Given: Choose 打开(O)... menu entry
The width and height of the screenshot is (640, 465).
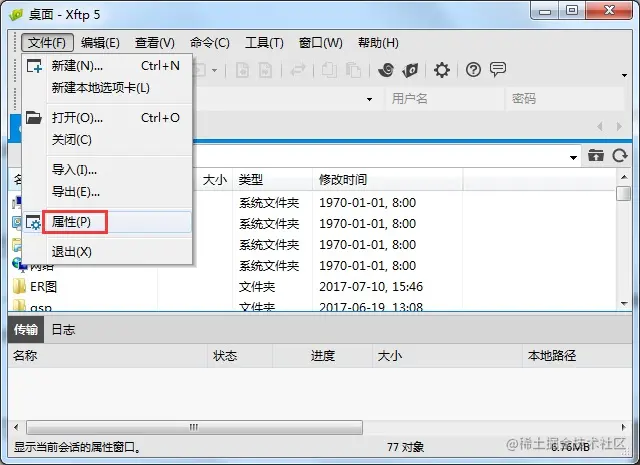Looking at the screenshot, I should (107, 118).
